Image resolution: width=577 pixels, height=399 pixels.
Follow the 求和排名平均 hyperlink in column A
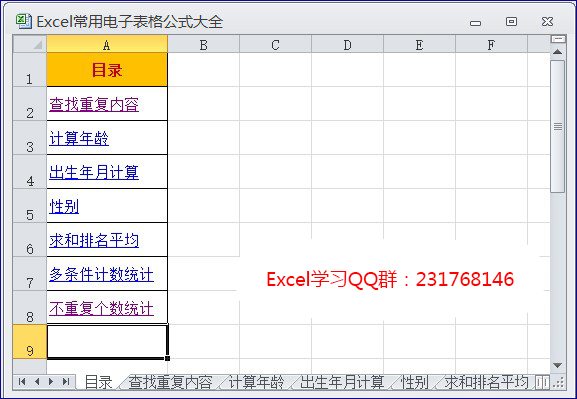[94, 241]
